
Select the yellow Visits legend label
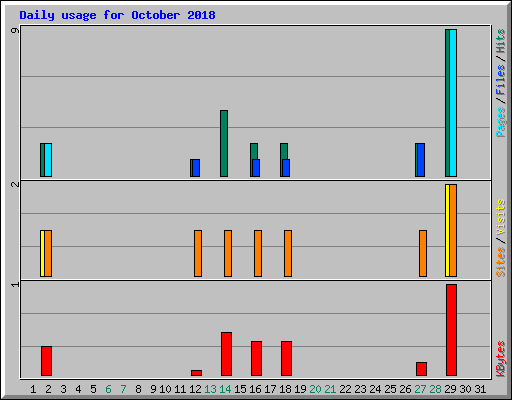click(500, 218)
